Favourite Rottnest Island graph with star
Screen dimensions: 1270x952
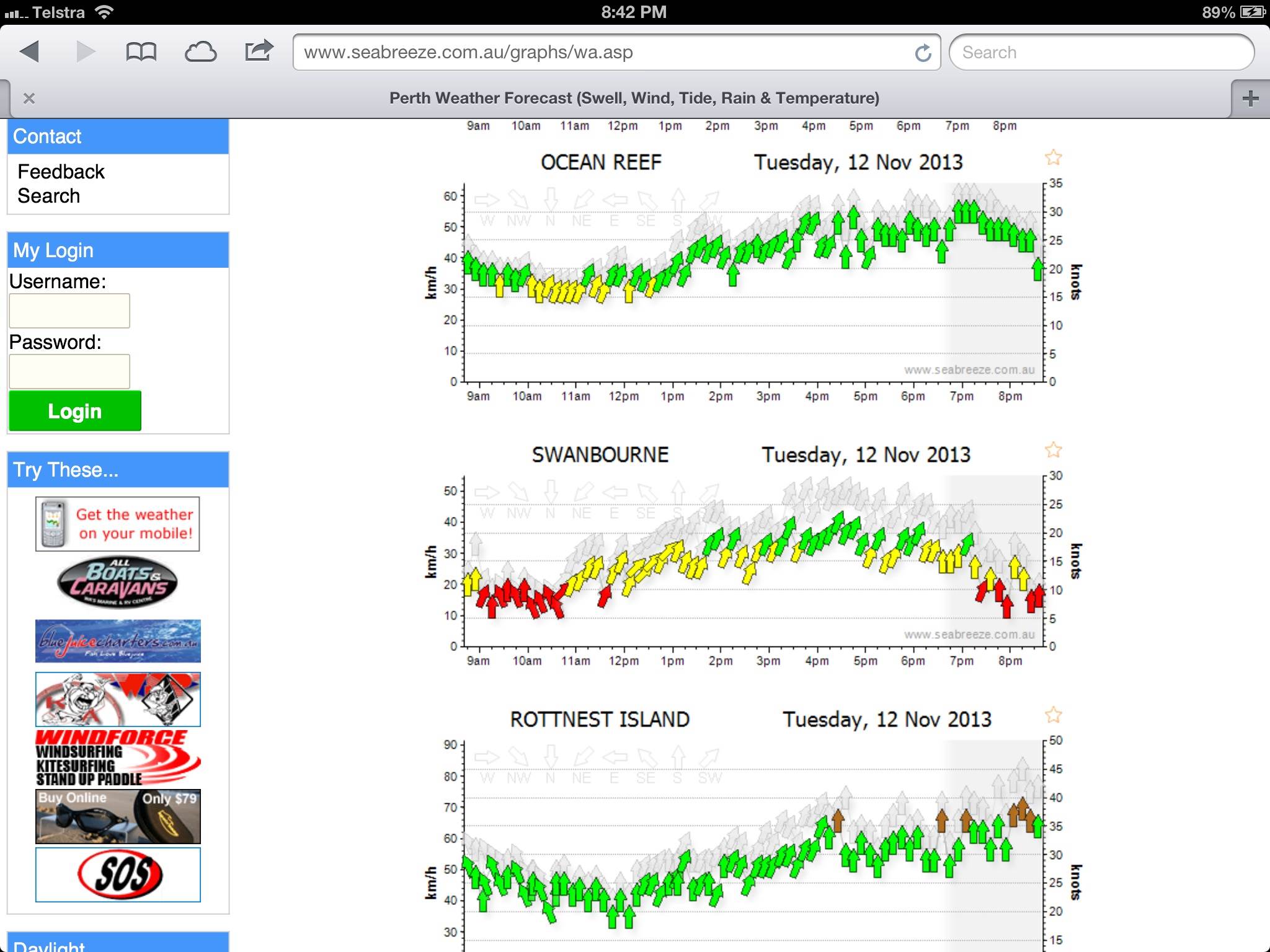[x=1053, y=715]
